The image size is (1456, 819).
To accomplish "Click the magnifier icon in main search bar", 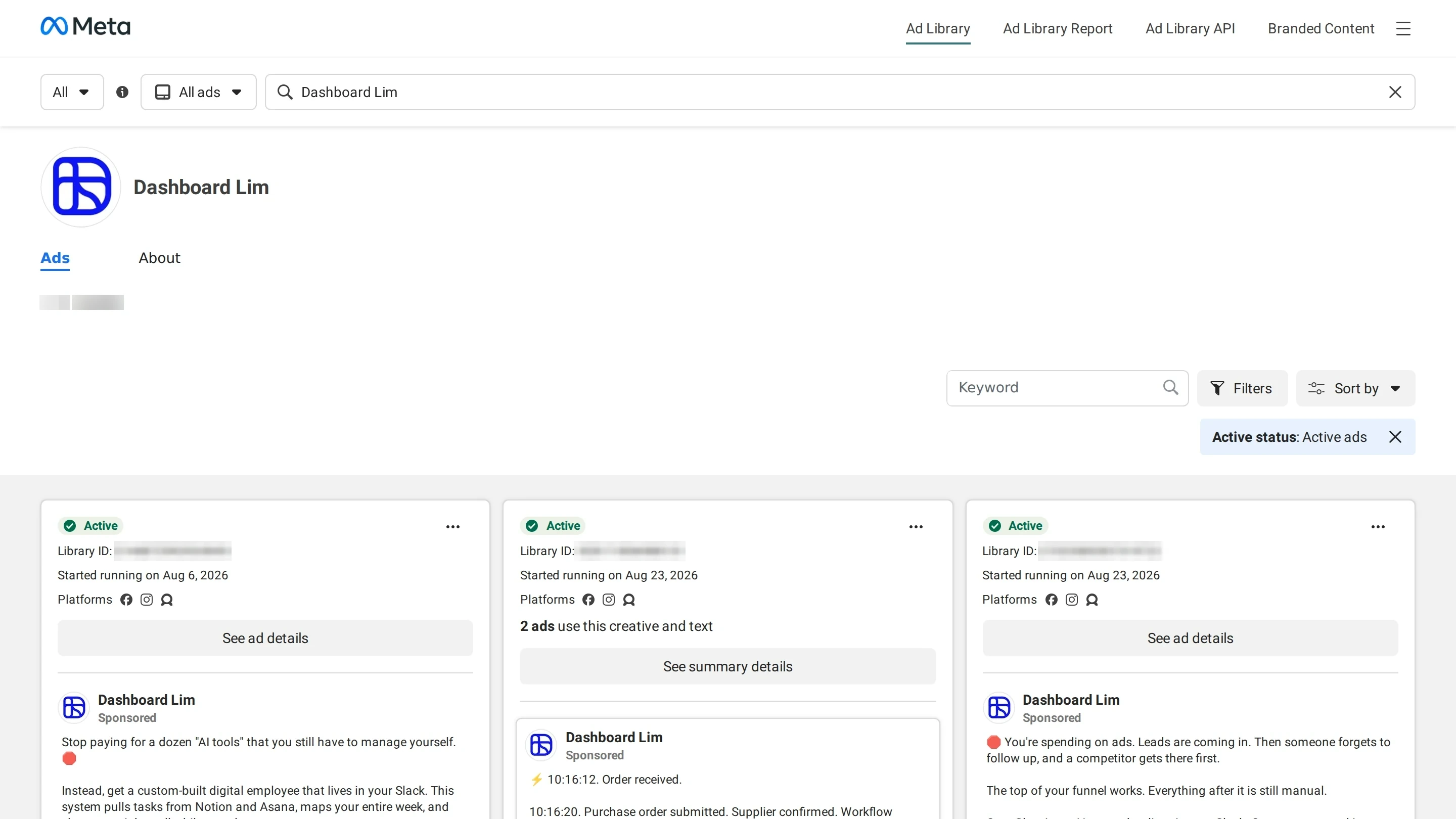I will [x=285, y=92].
